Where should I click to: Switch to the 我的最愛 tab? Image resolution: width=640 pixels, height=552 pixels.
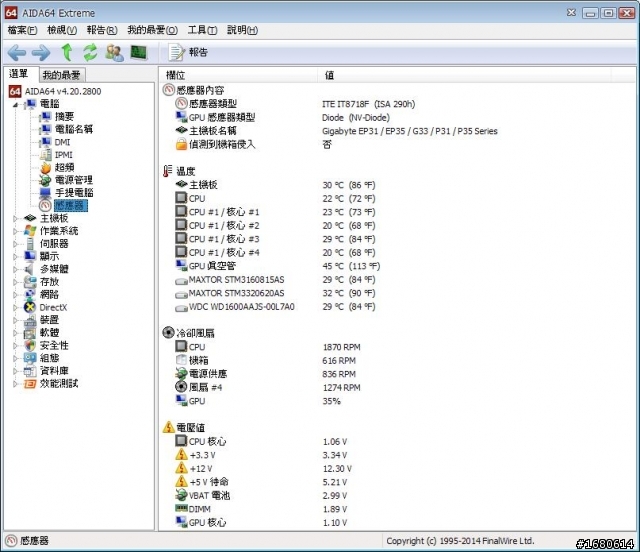coord(62,75)
